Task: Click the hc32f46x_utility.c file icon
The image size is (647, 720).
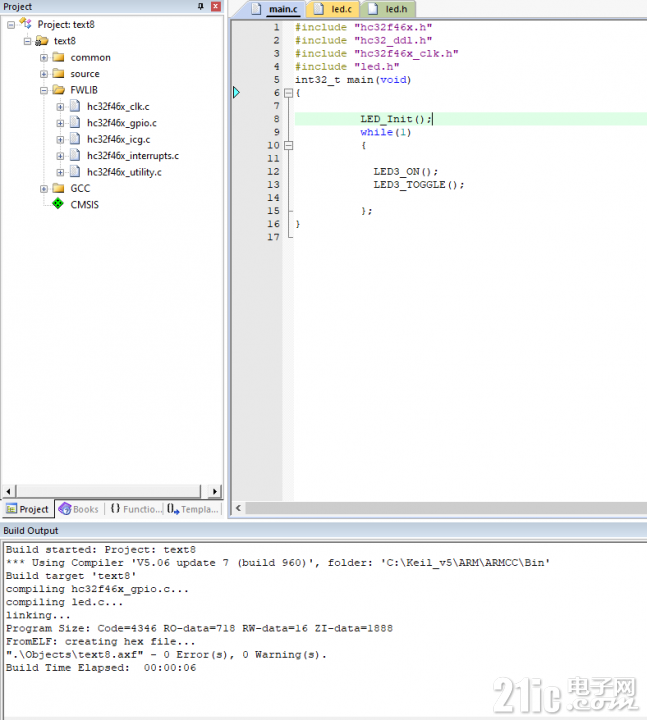Action: [x=75, y=172]
